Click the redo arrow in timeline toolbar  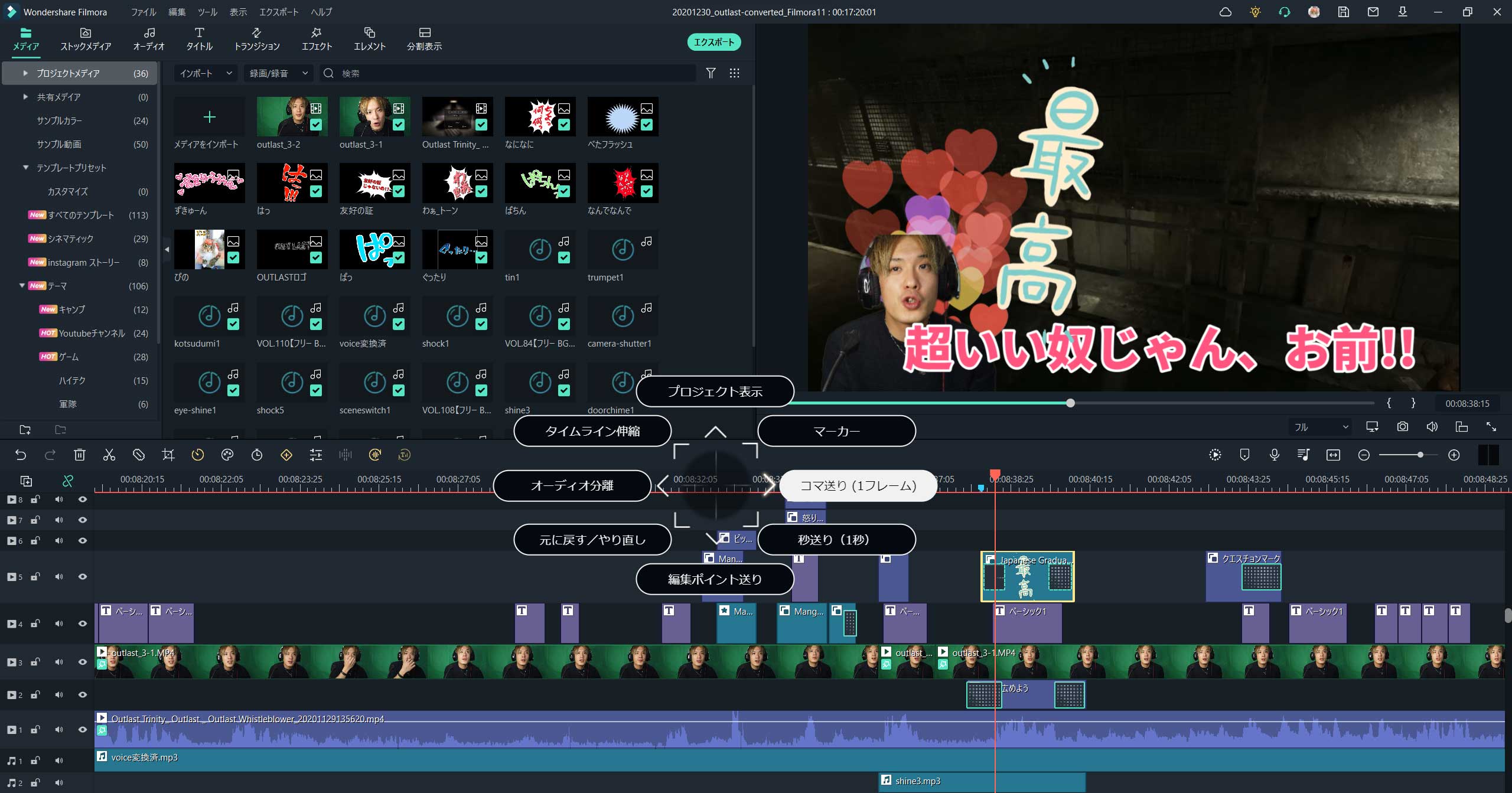pyautogui.click(x=50, y=455)
